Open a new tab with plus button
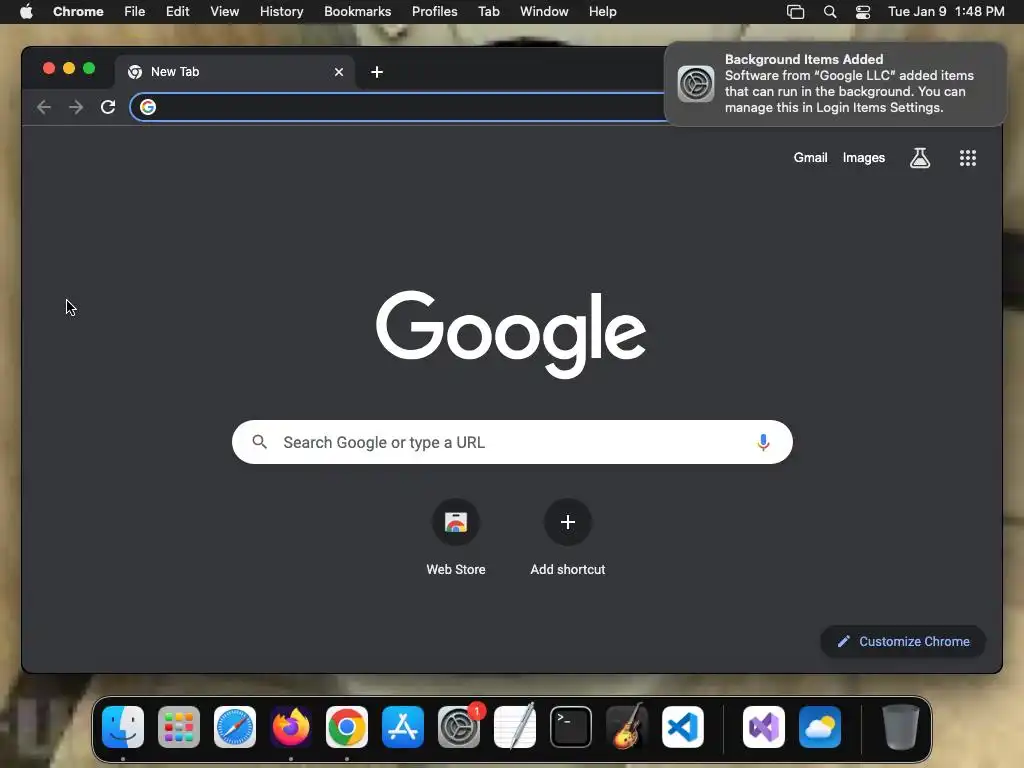 pyautogui.click(x=377, y=72)
